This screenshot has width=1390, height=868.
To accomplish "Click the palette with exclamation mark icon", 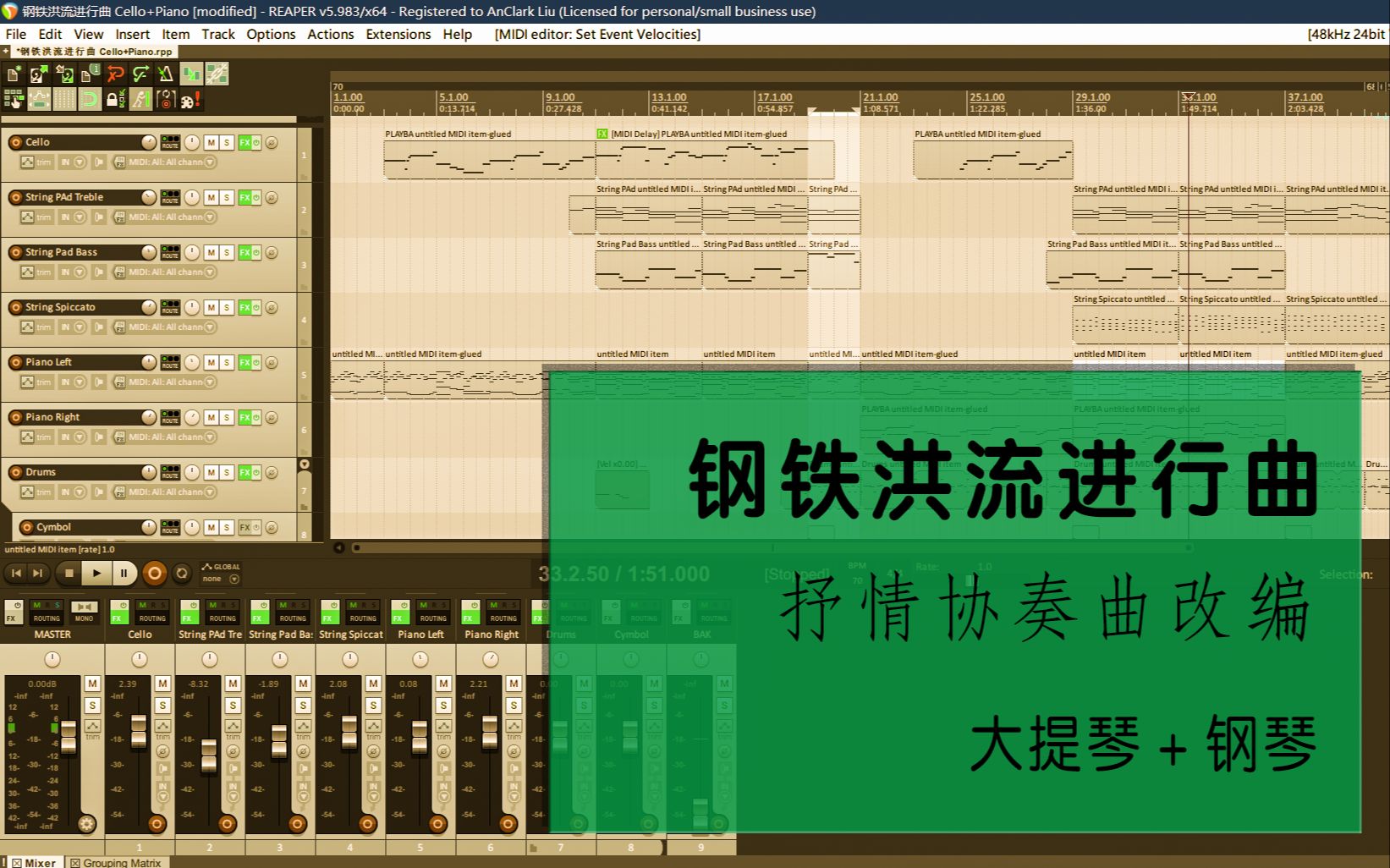I will coord(191,99).
